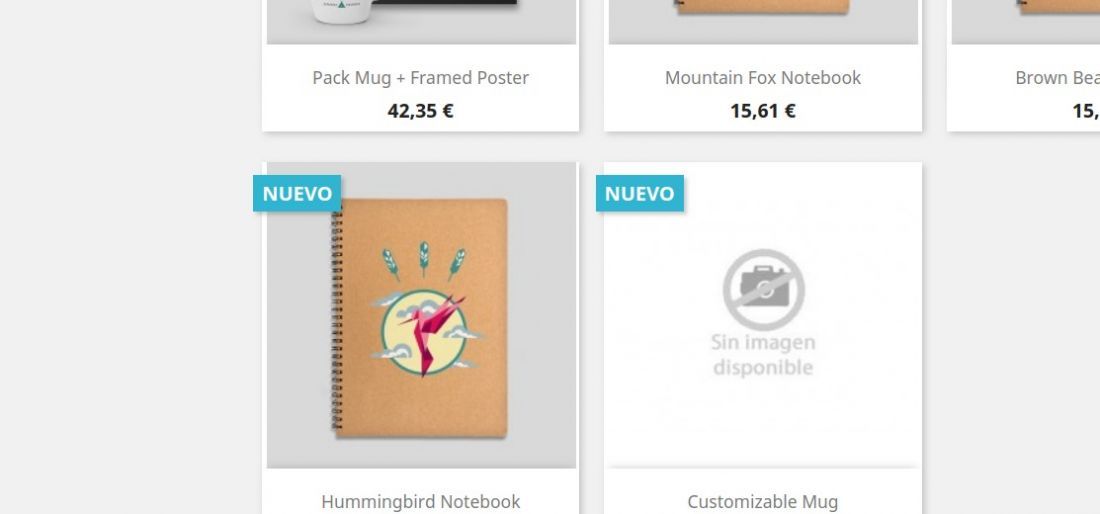1100x514 pixels.
Task: Click the 42,35 € price label
Action: coord(420,111)
